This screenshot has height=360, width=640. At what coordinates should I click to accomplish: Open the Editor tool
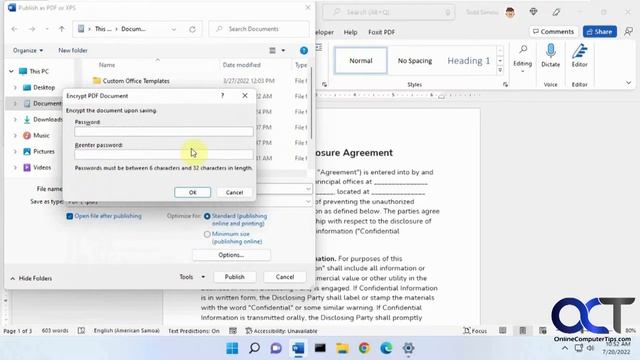pos(579,56)
